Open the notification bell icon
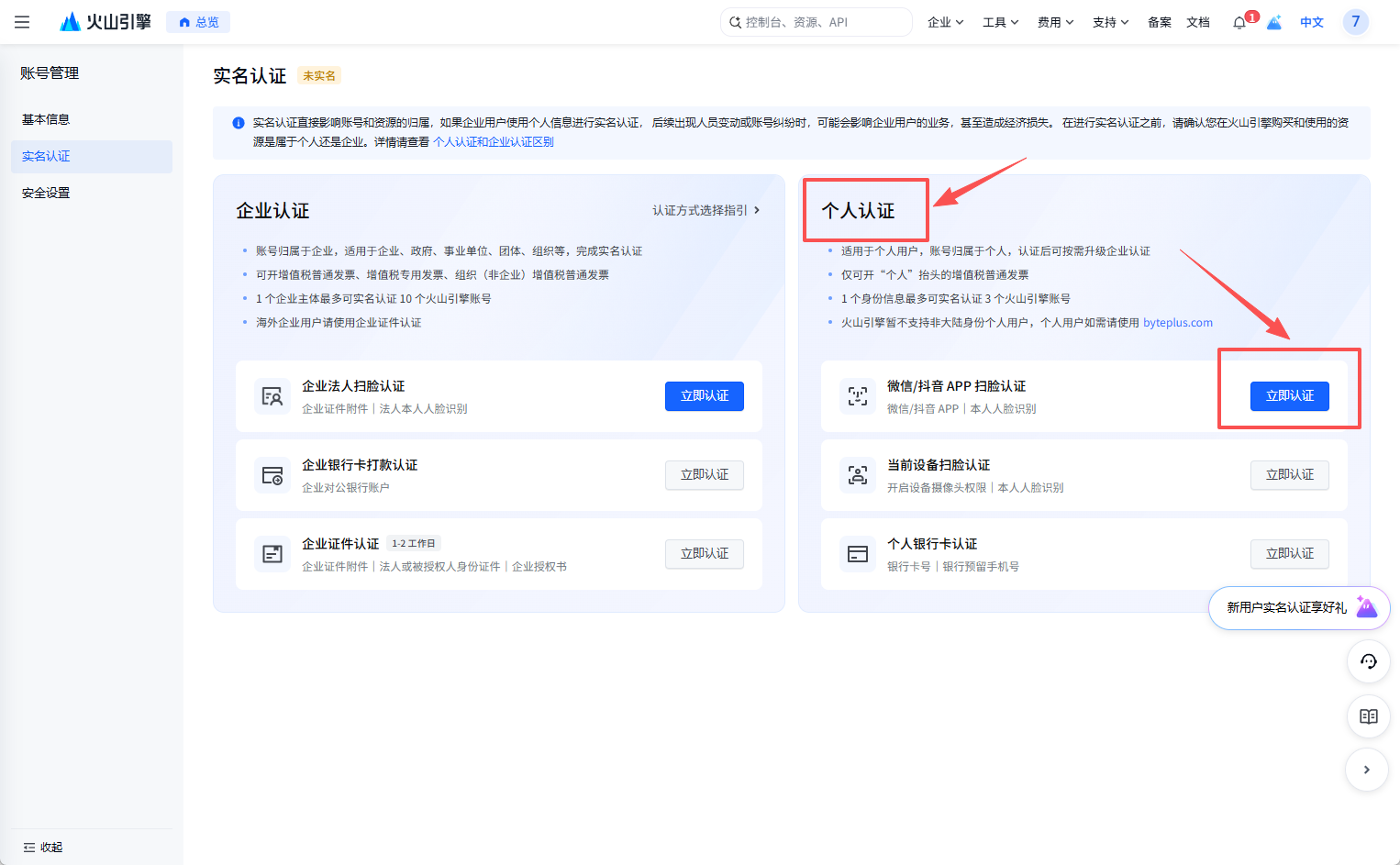Screen dimensions: 1400x865 pos(1239,22)
